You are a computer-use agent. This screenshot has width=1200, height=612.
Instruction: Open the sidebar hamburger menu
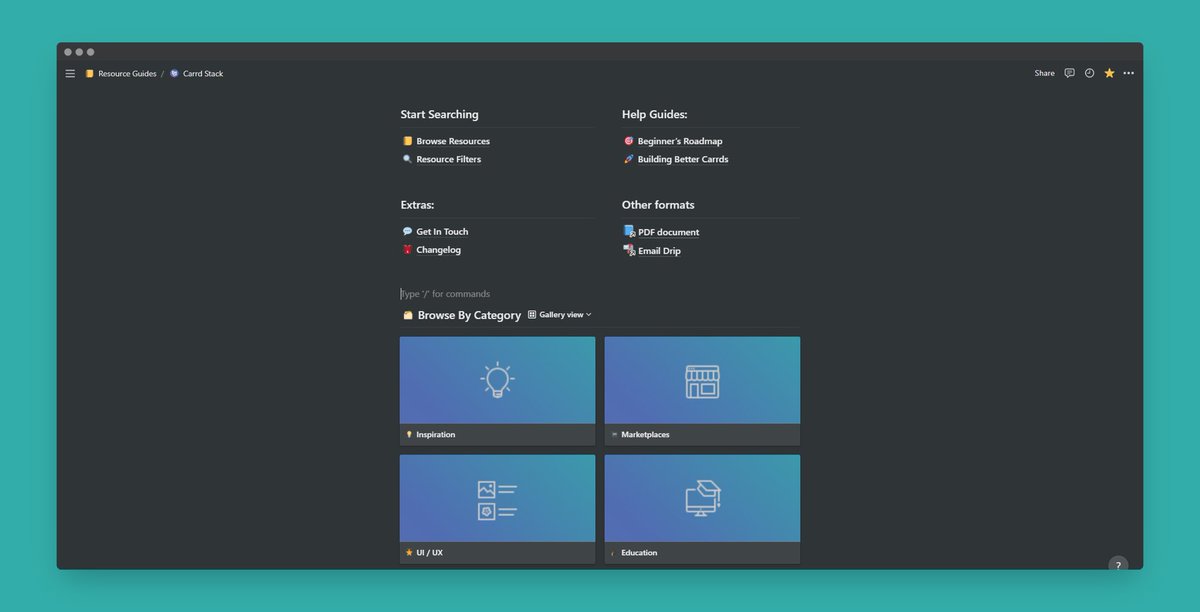coord(70,73)
